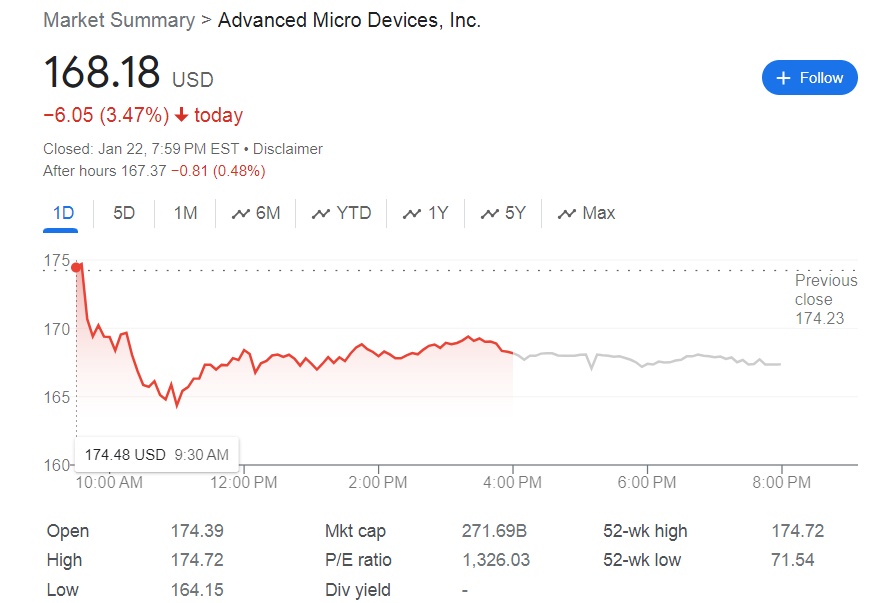Click the red down arrow icon
Viewport: 895px width, 603px height.
181,115
